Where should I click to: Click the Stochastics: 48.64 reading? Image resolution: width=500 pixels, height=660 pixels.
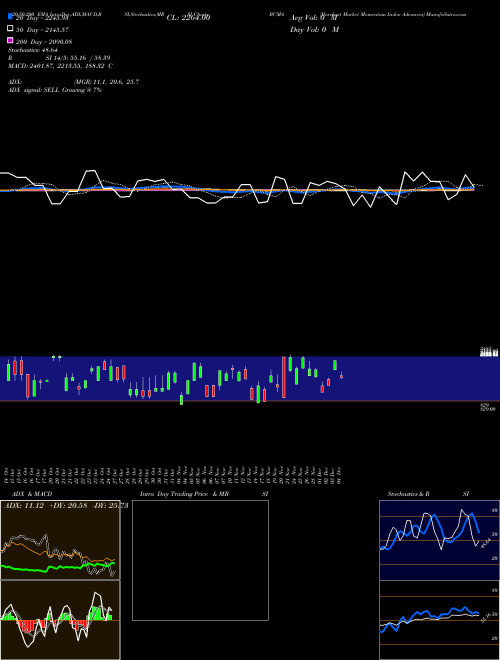click(x=32, y=50)
